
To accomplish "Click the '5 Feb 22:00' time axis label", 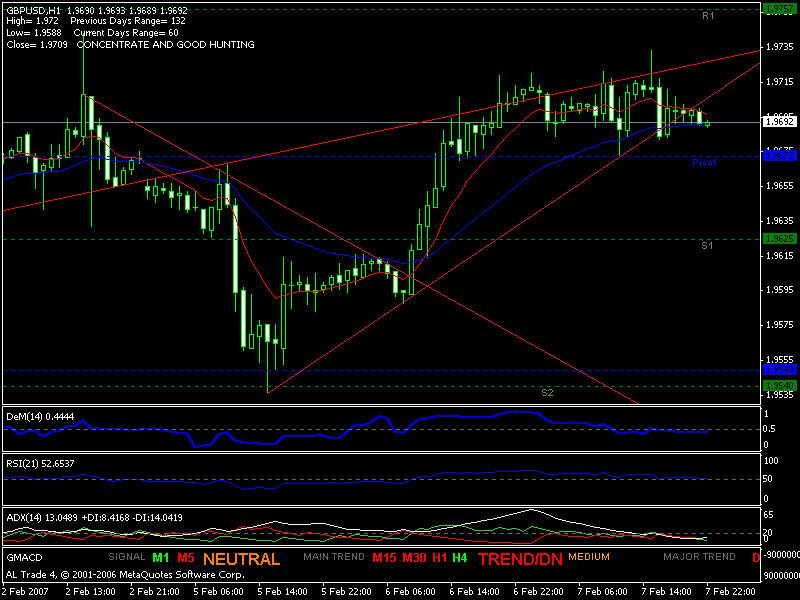I will click(x=346, y=592).
